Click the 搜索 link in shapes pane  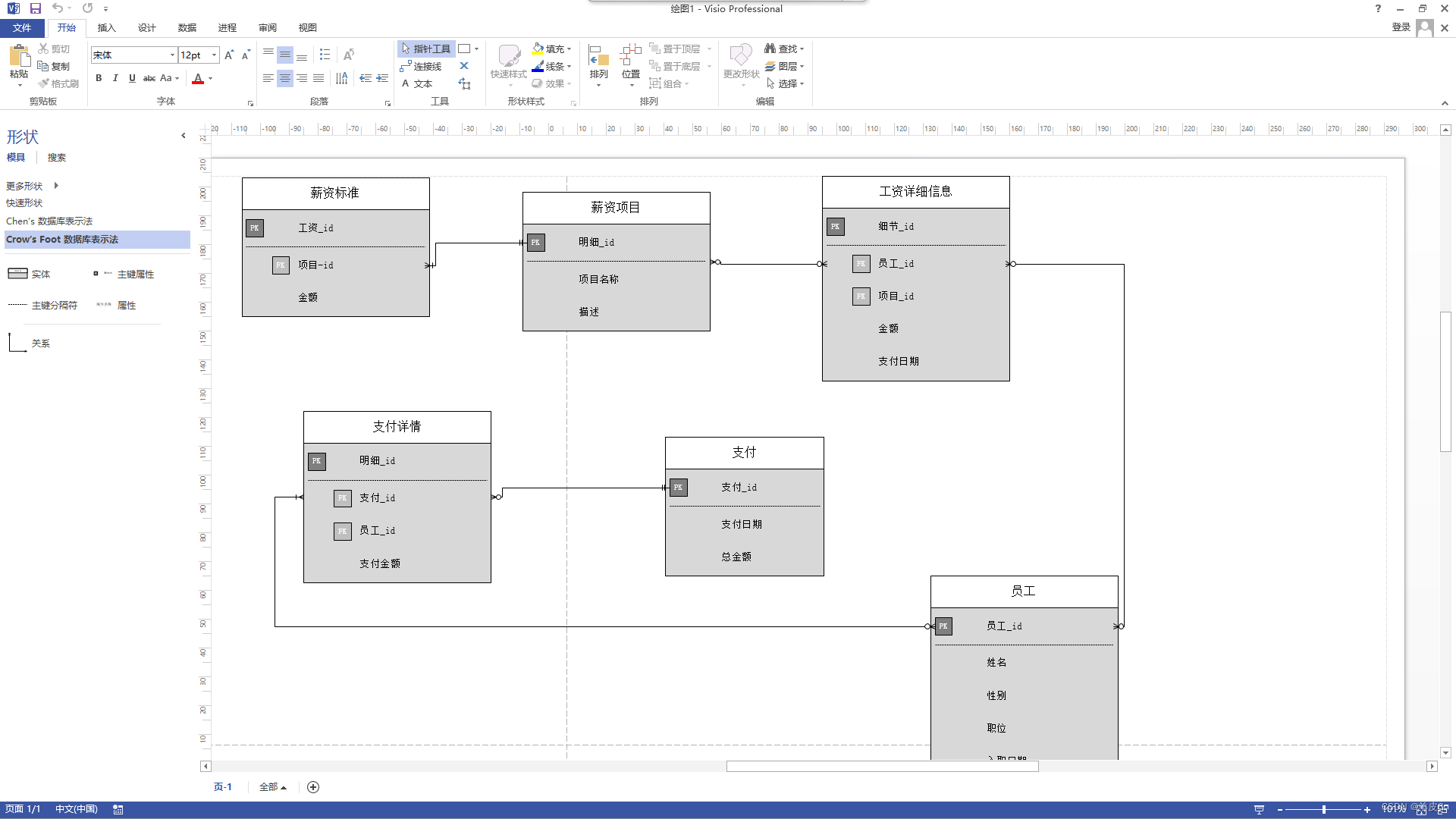(57, 158)
